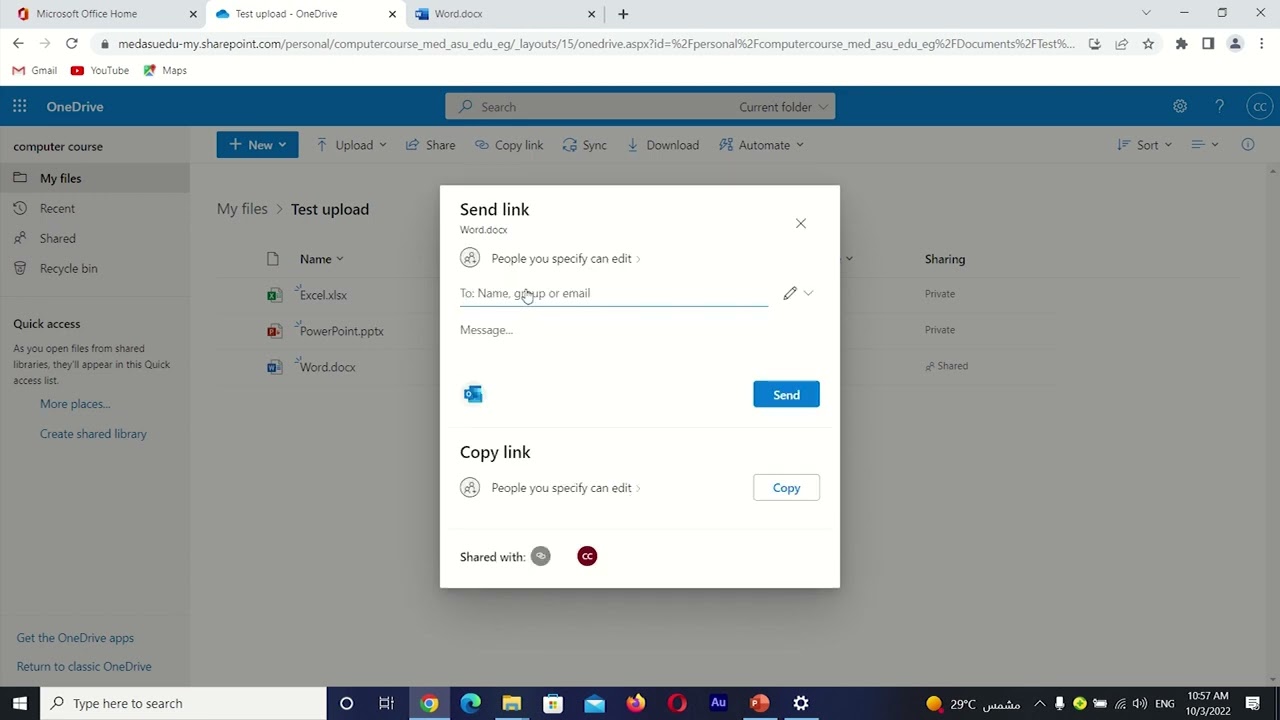Reload the page
The width and height of the screenshot is (1280, 720).
click(x=71, y=44)
